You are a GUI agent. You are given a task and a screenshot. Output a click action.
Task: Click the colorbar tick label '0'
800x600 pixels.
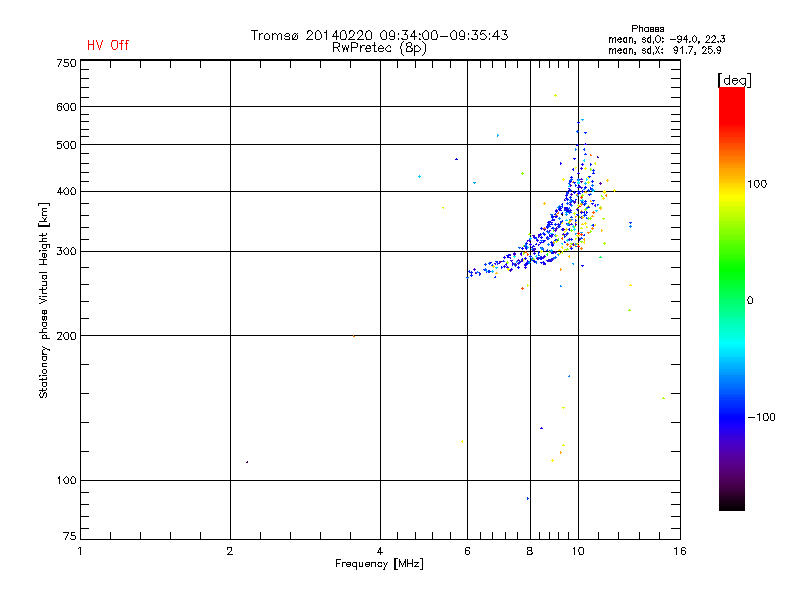point(750,301)
